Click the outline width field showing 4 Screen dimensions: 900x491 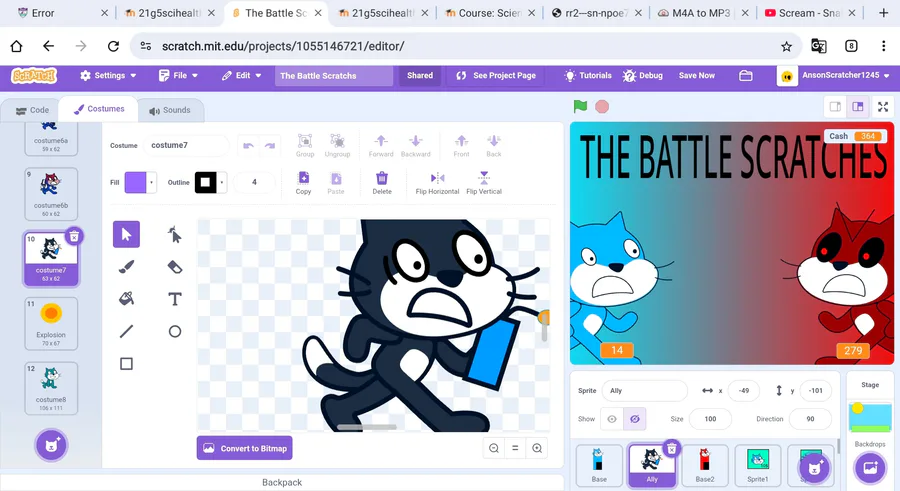point(254,182)
